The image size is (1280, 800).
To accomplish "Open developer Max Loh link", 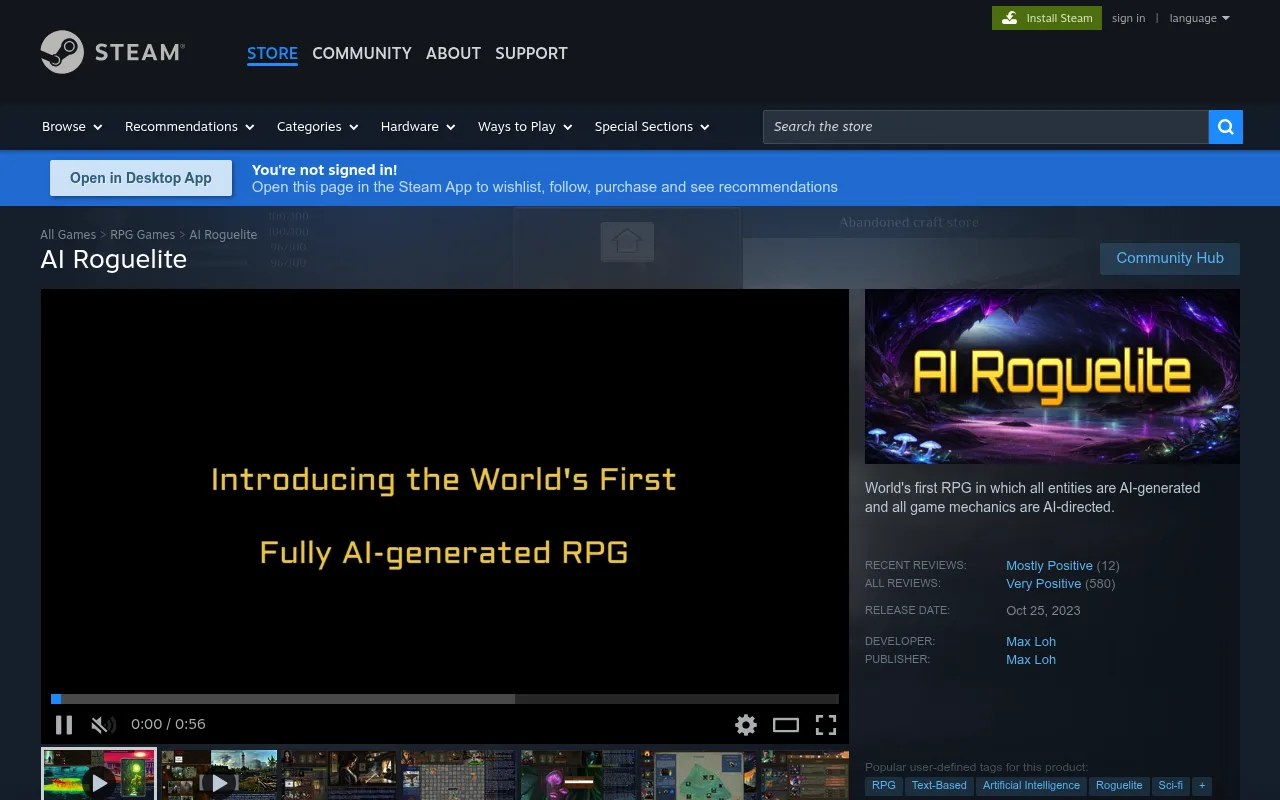I will (1031, 642).
